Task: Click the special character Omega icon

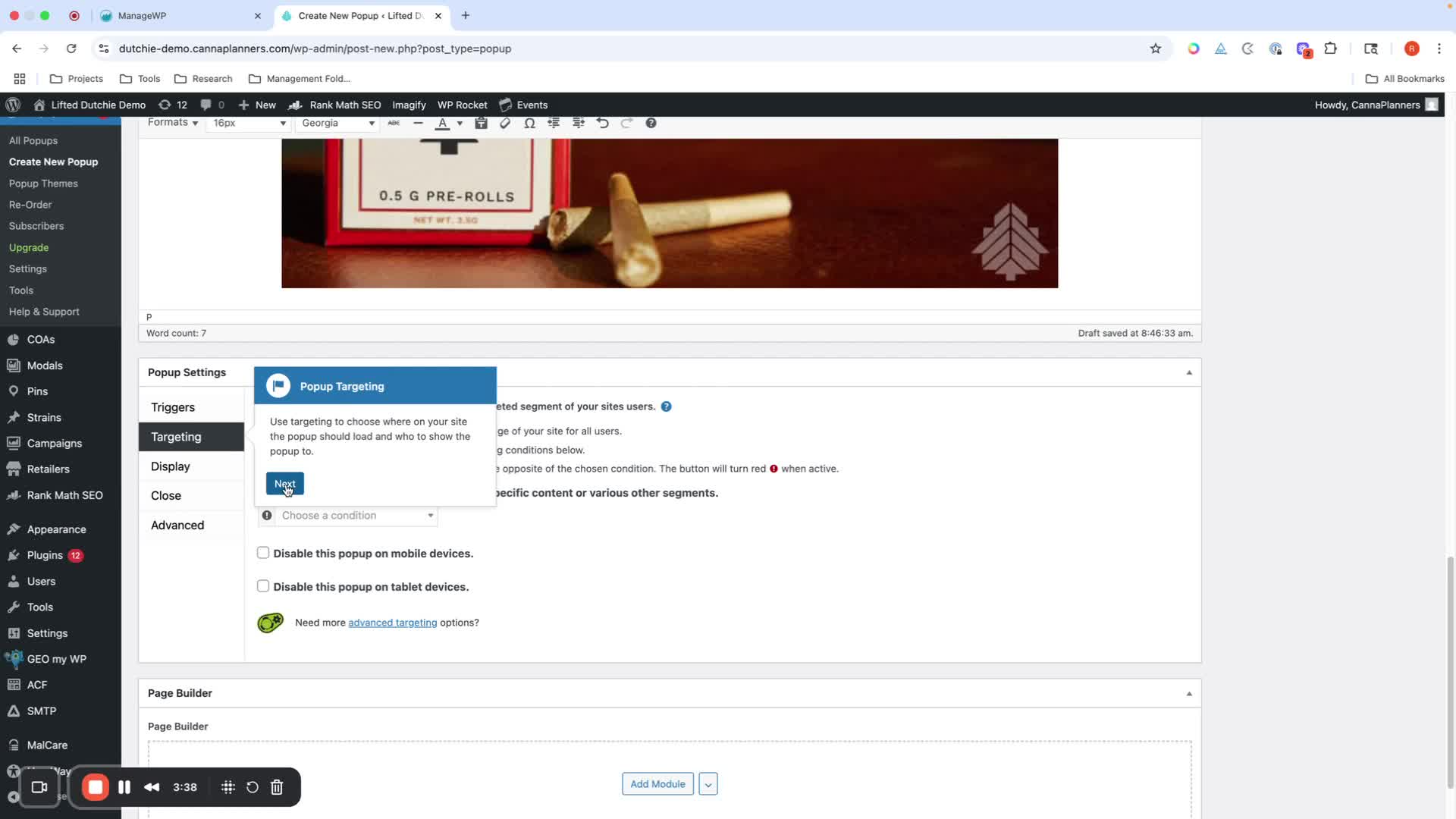Action: pyautogui.click(x=529, y=123)
